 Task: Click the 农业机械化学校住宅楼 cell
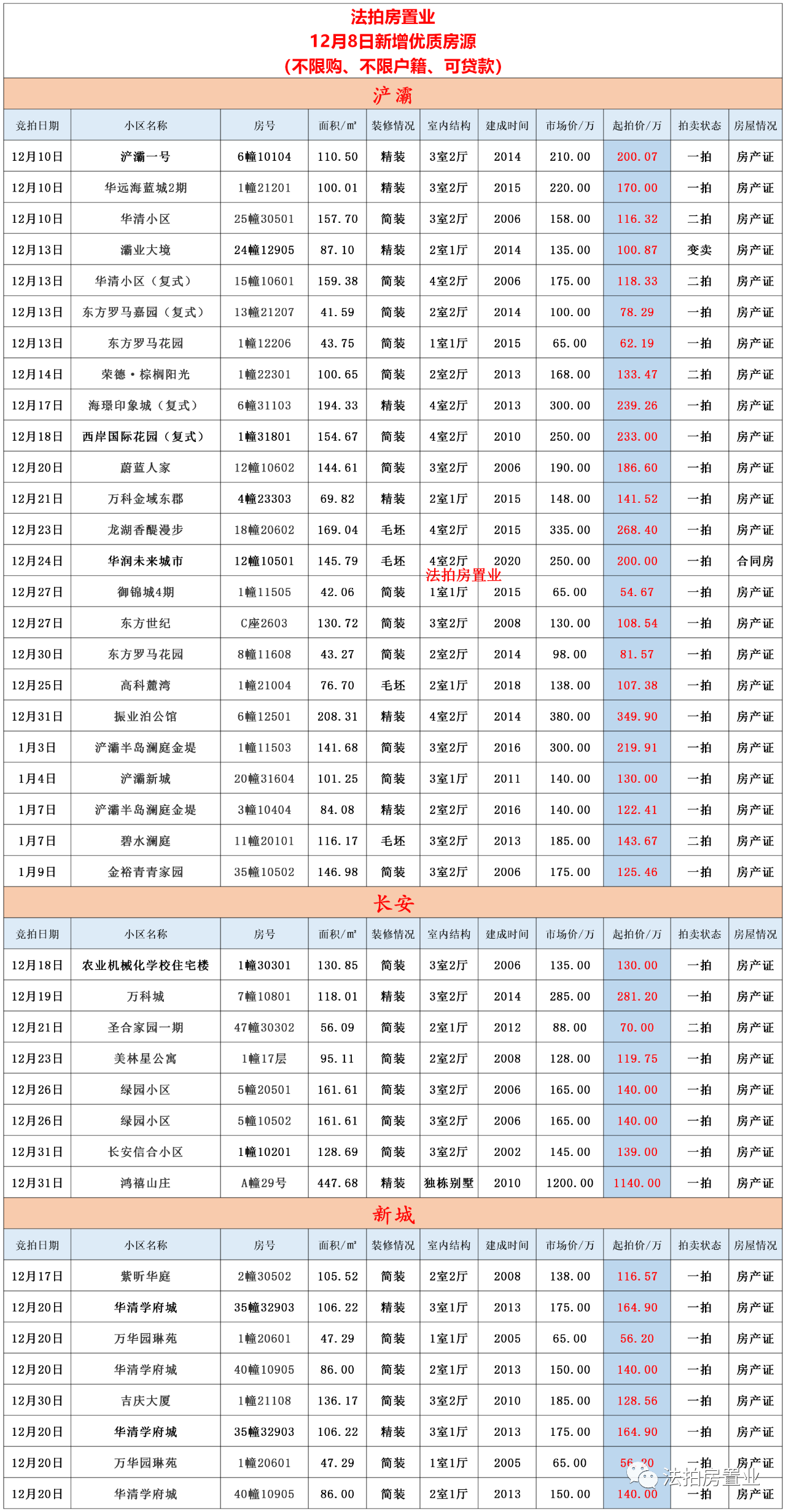(x=146, y=965)
